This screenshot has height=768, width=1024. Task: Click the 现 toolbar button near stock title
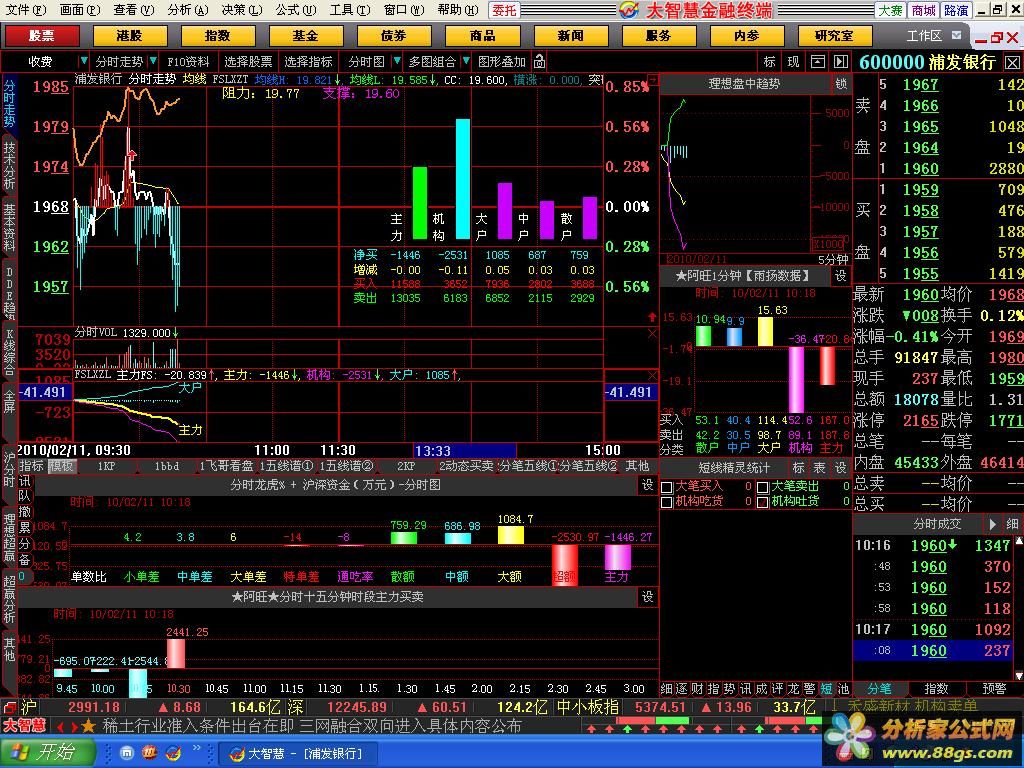tap(793, 61)
